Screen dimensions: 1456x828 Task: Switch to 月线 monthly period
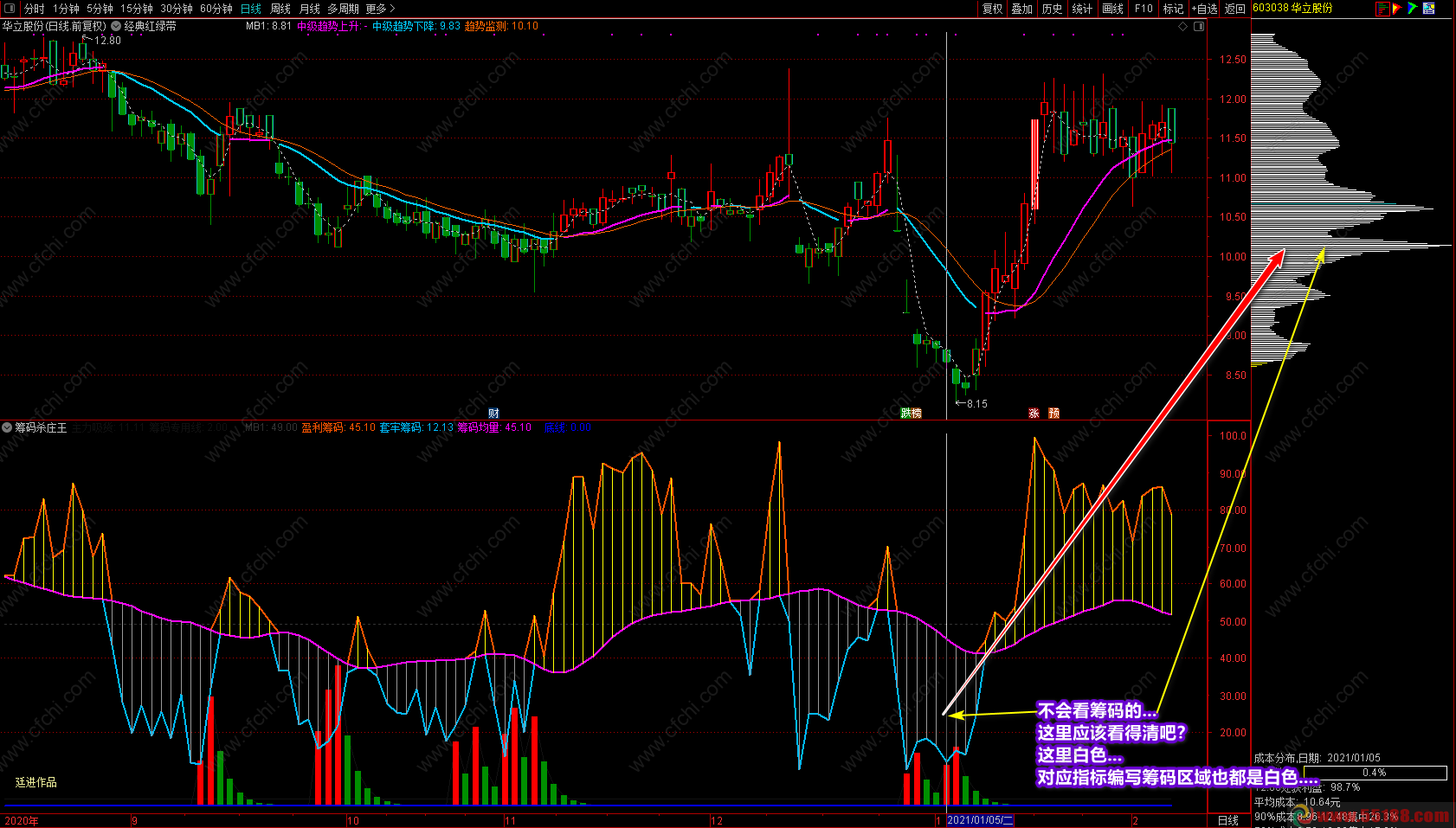click(x=310, y=9)
